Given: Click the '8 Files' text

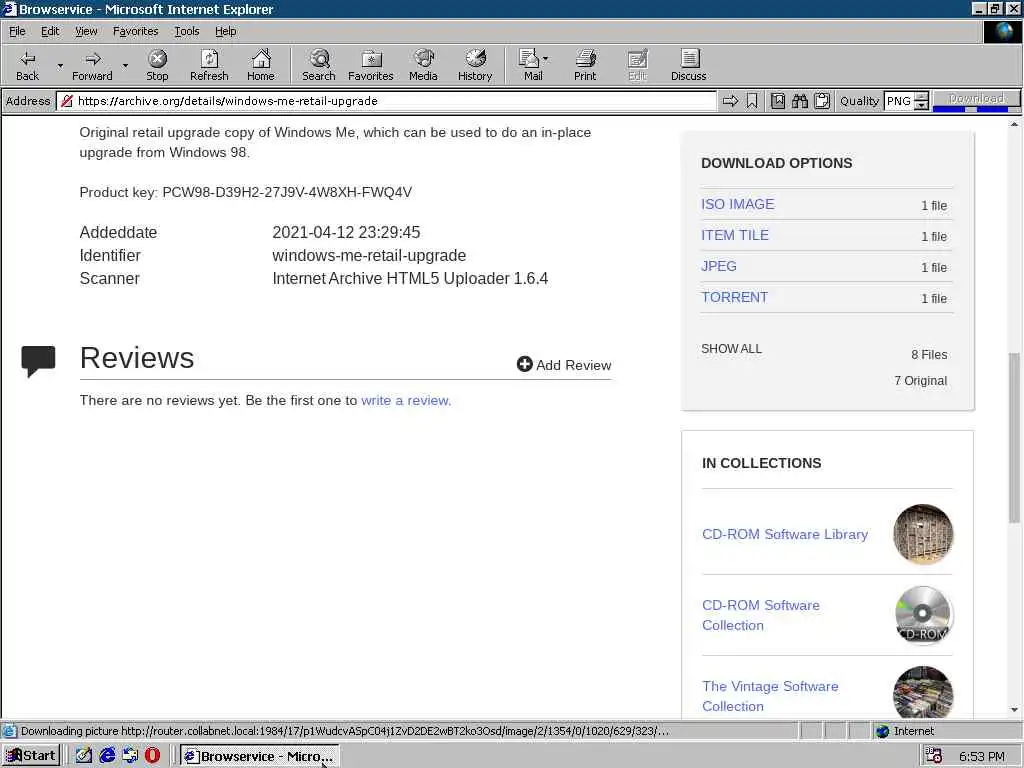Looking at the screenshot, I should [929, 354].
